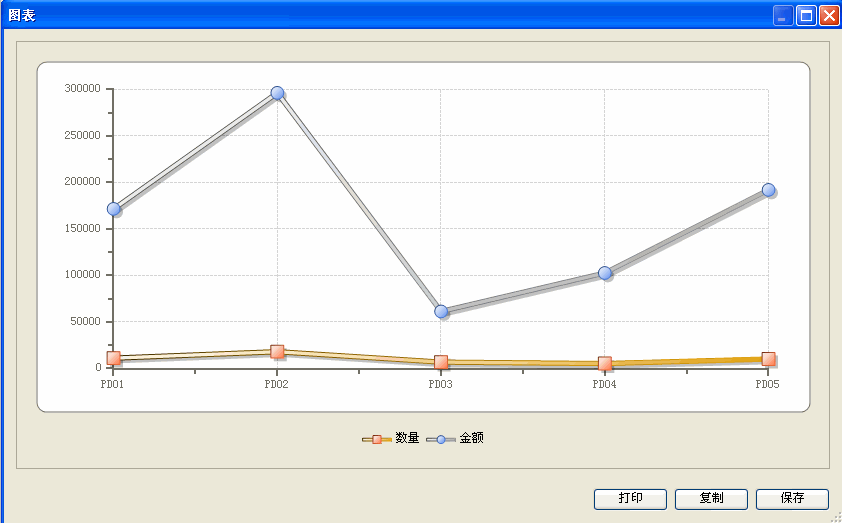Click the 数量 square marker at PD01
Screen dimensions: 842x523
tap(113, 358)
